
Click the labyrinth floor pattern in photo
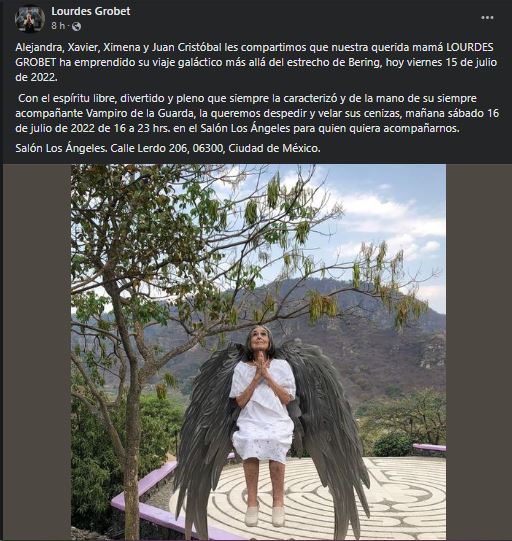(397, 493)
